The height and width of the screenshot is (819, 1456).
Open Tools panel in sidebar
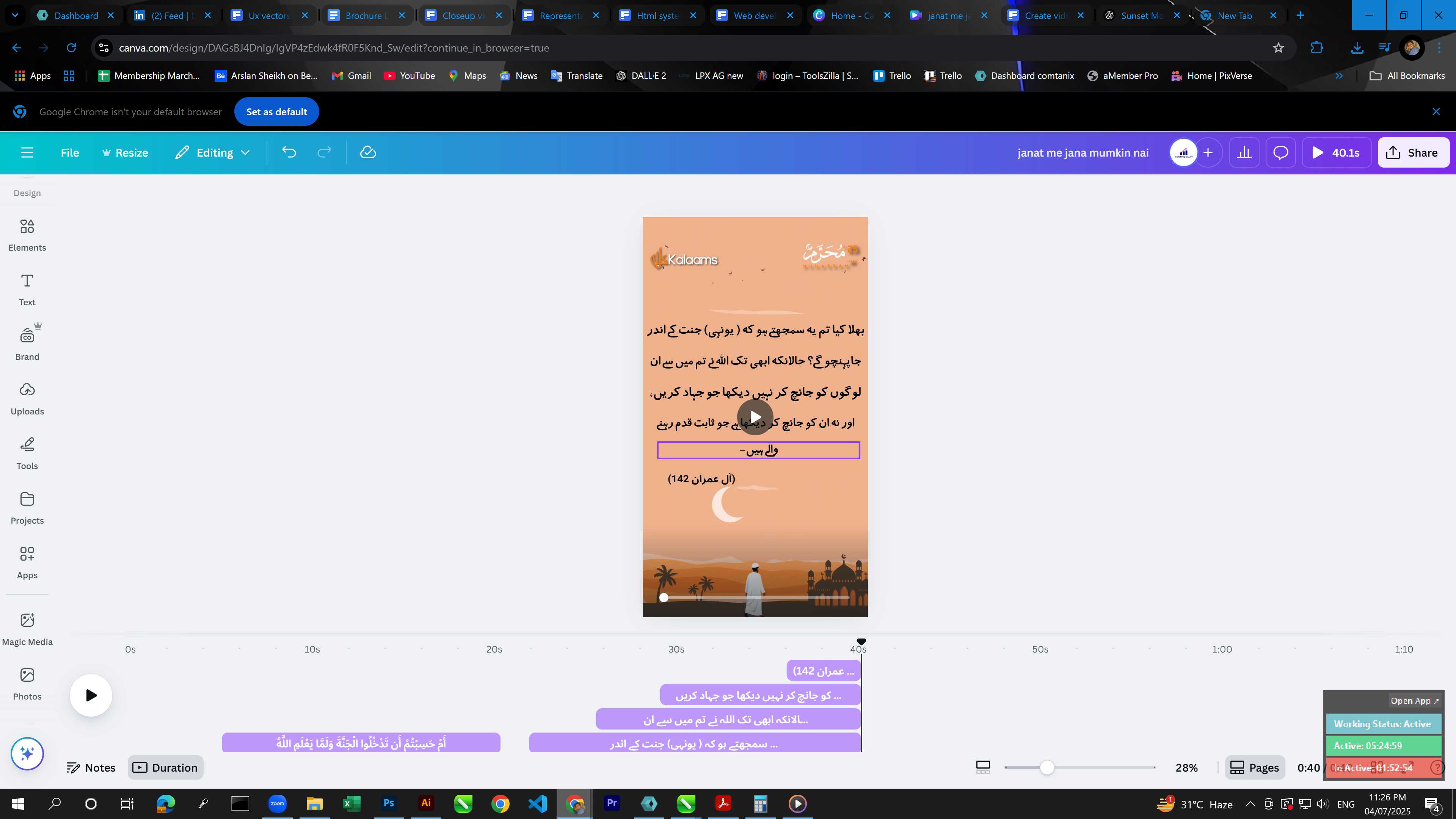coord(27,453)
